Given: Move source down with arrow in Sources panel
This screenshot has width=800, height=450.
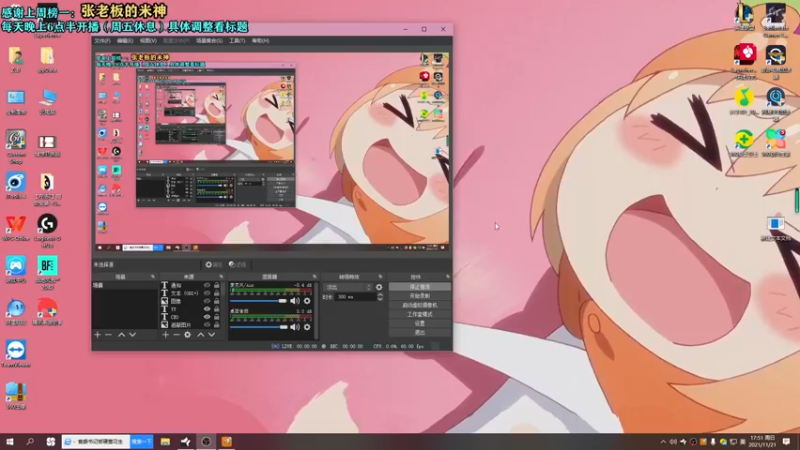Looking at the screenshot, I should [212, 335].
